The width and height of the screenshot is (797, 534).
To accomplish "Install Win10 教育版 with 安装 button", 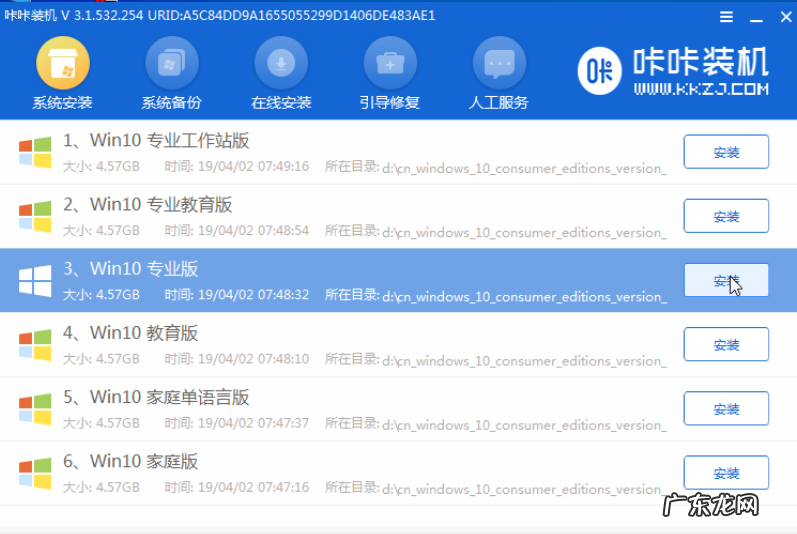I will tap(726, 344).
